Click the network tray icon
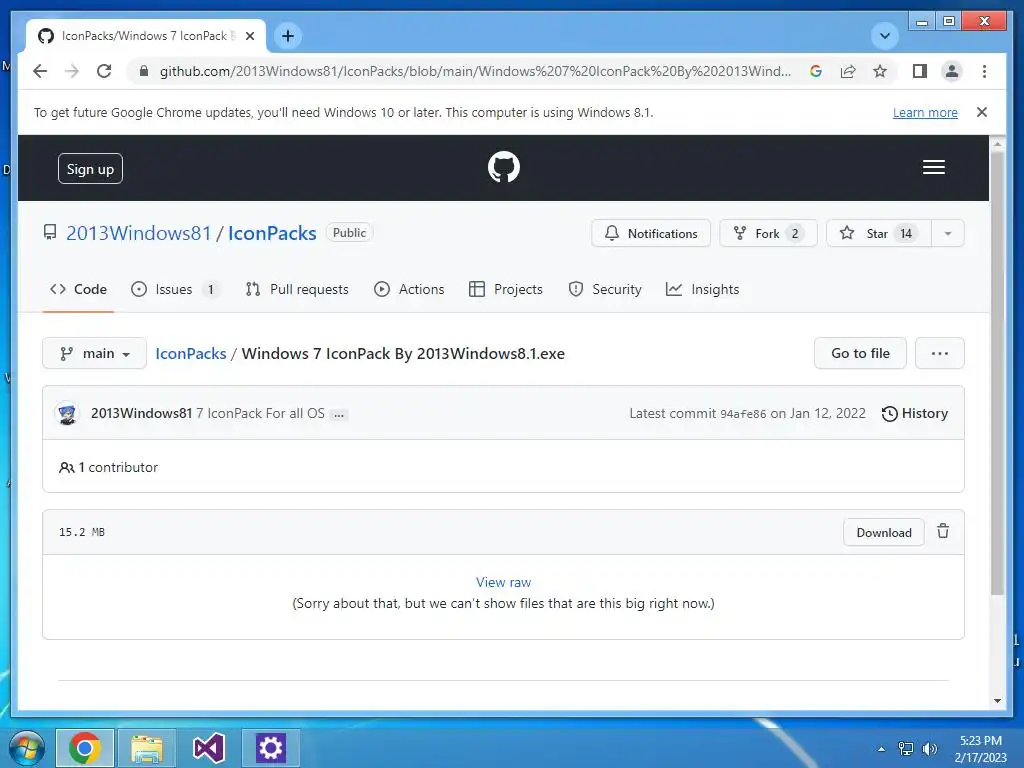This screenshot has height=768, width=1024. click(x=906, y=749)
